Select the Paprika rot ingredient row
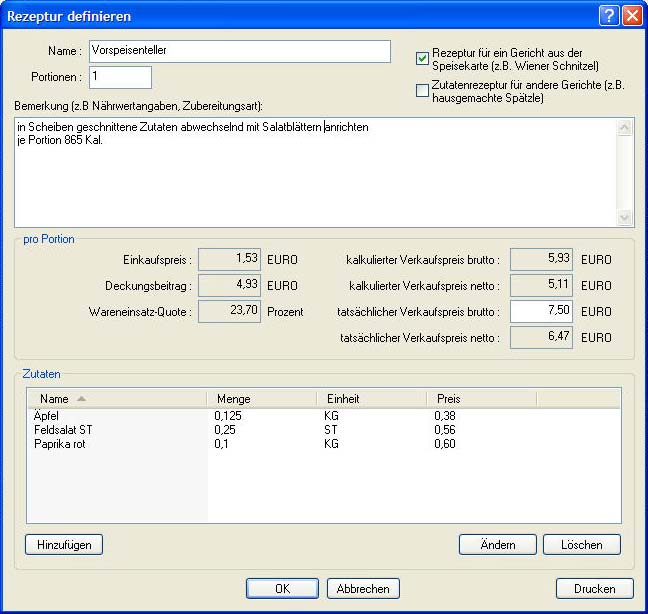 click(324, 444)
